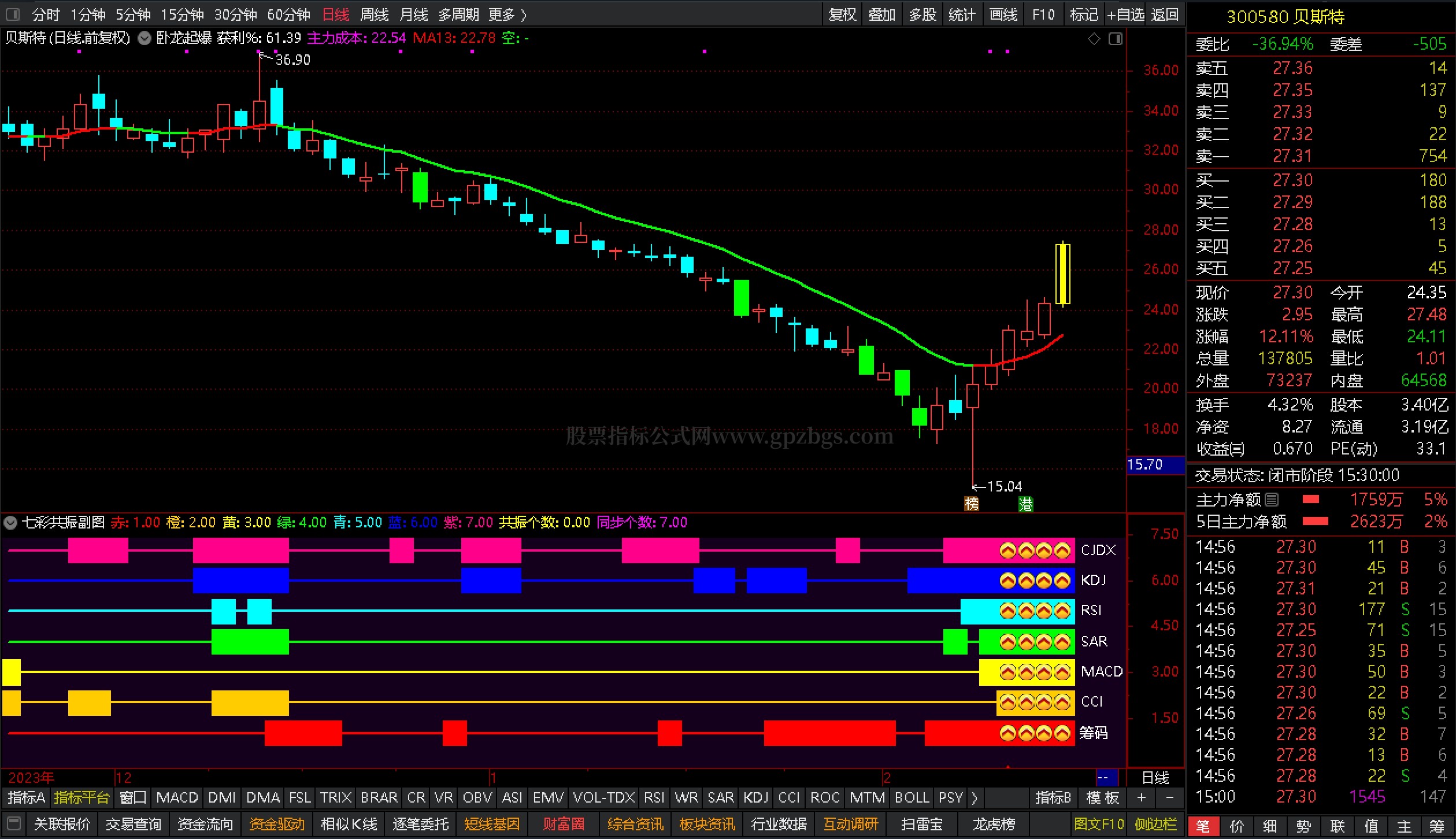Add stock with +自选
The width and height of the screenshot is (1456, 839).
pos(1125,14)
